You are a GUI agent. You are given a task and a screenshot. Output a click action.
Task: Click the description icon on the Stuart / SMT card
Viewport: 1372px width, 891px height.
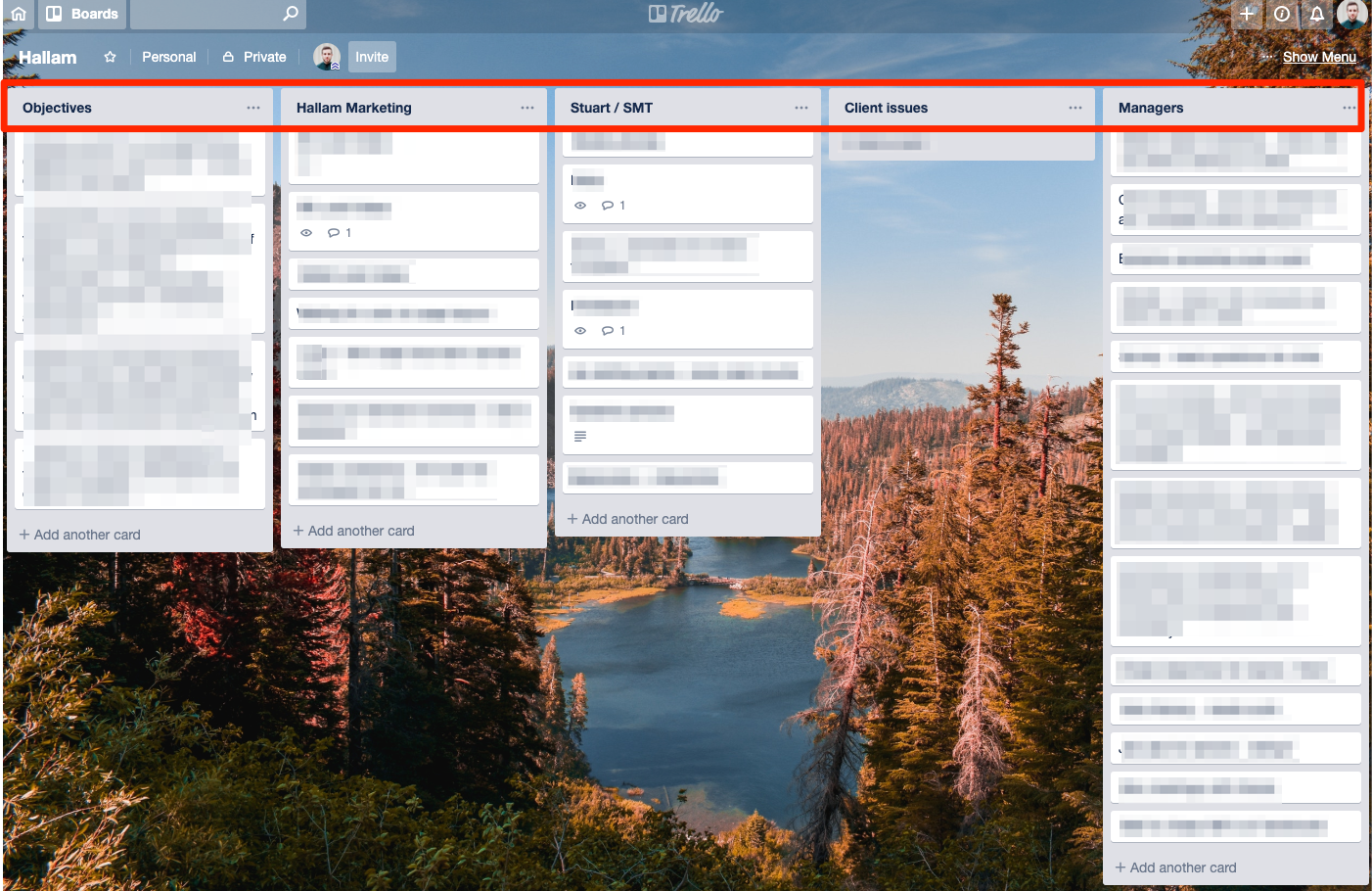[x=580, y=436]
